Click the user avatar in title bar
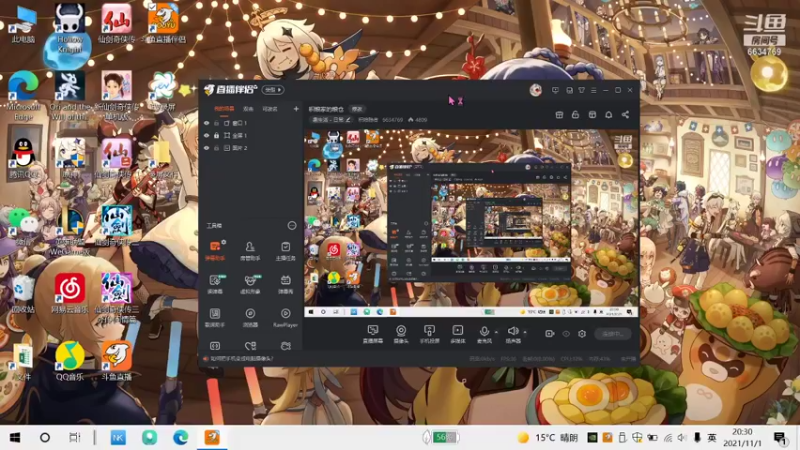This screenshot has width=800, height=450. [x=535, y=90]
